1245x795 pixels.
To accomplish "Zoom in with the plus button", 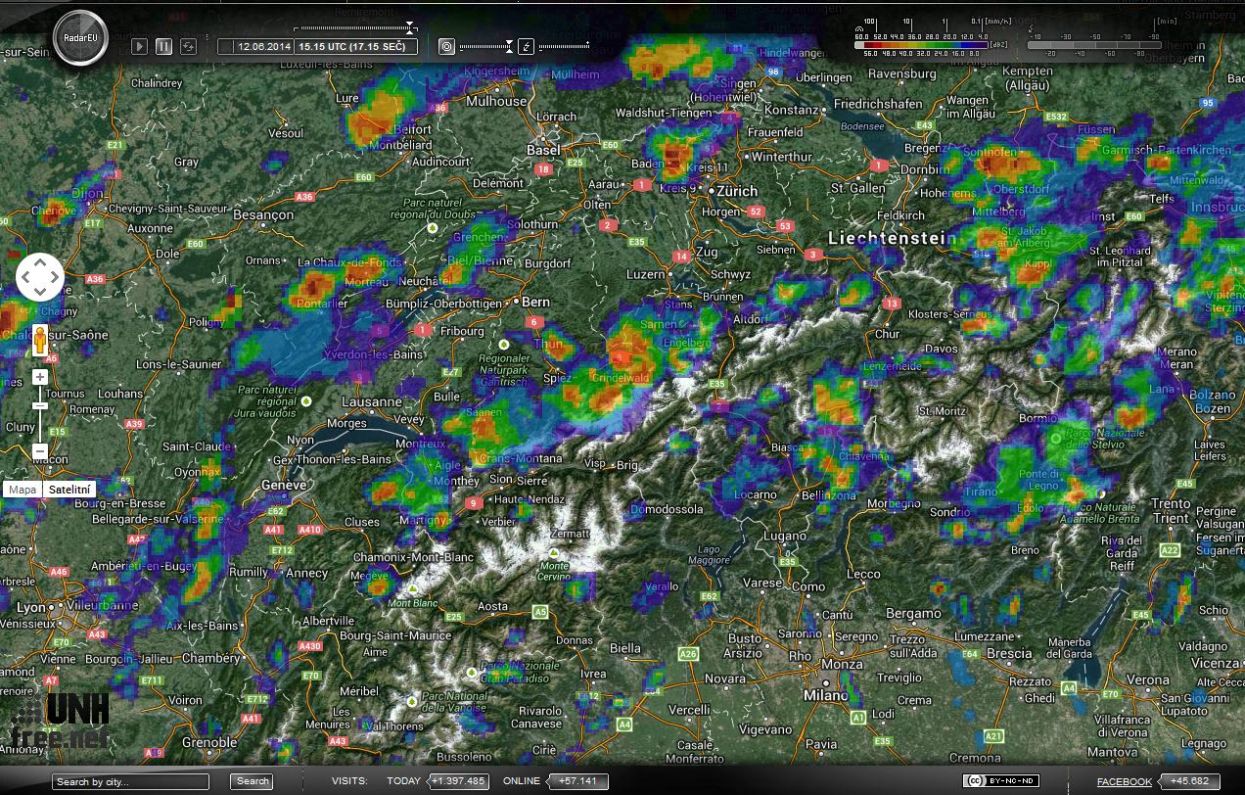I will point(40,377).
